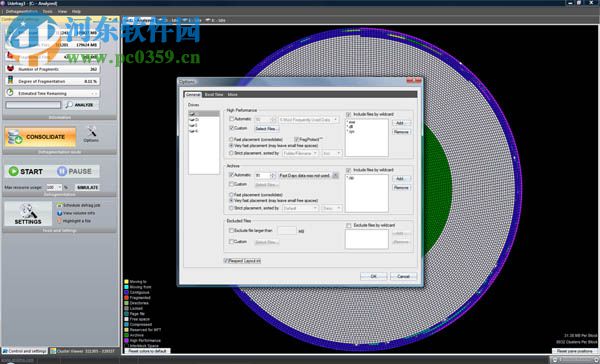The image size is (600, 364).
Task: Open High Performance sort order dropdown
Action: click(331, 153)
